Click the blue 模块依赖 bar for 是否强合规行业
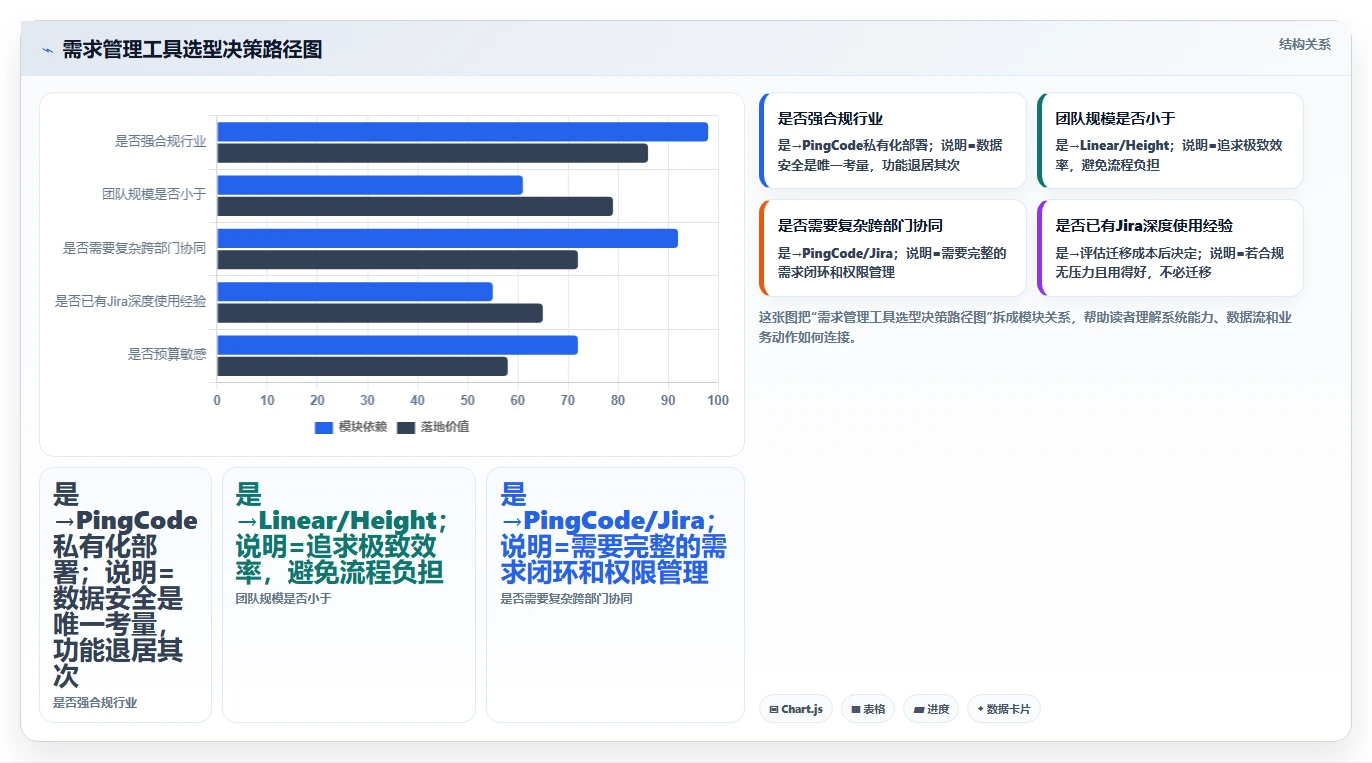 click(x=462, y=132)
